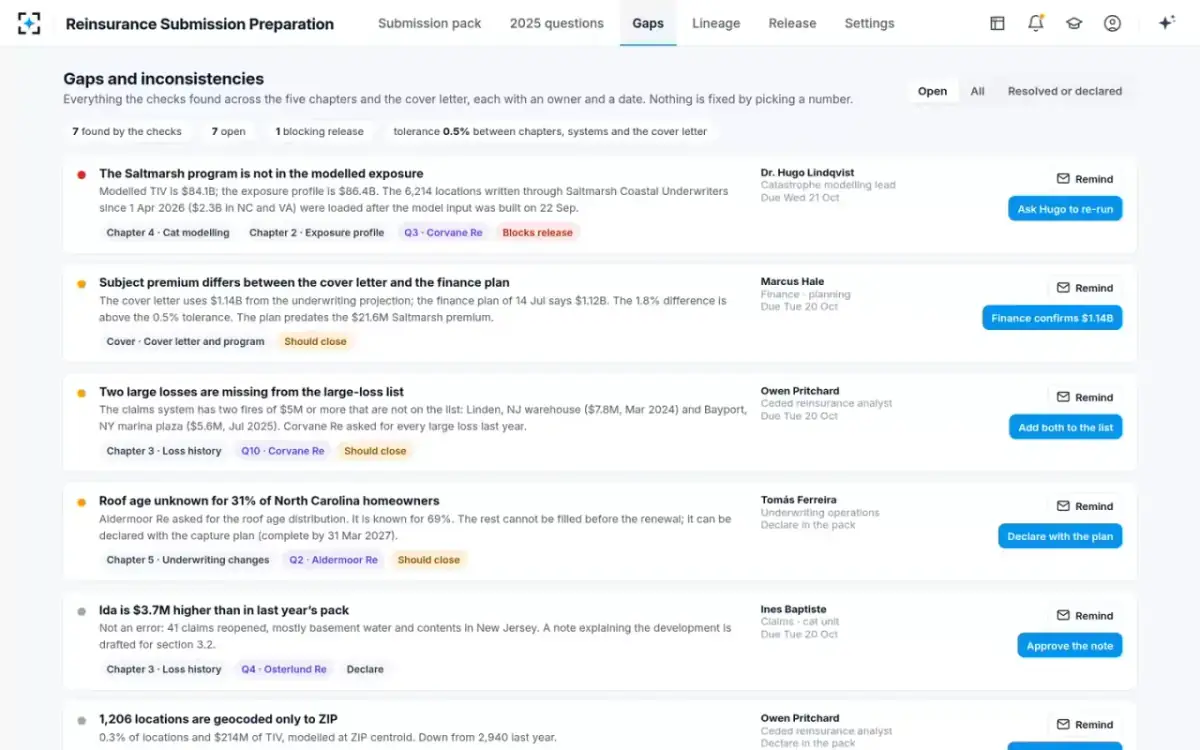Click the app logo icon
The image size is (1200, 750).
click(29, 23)
